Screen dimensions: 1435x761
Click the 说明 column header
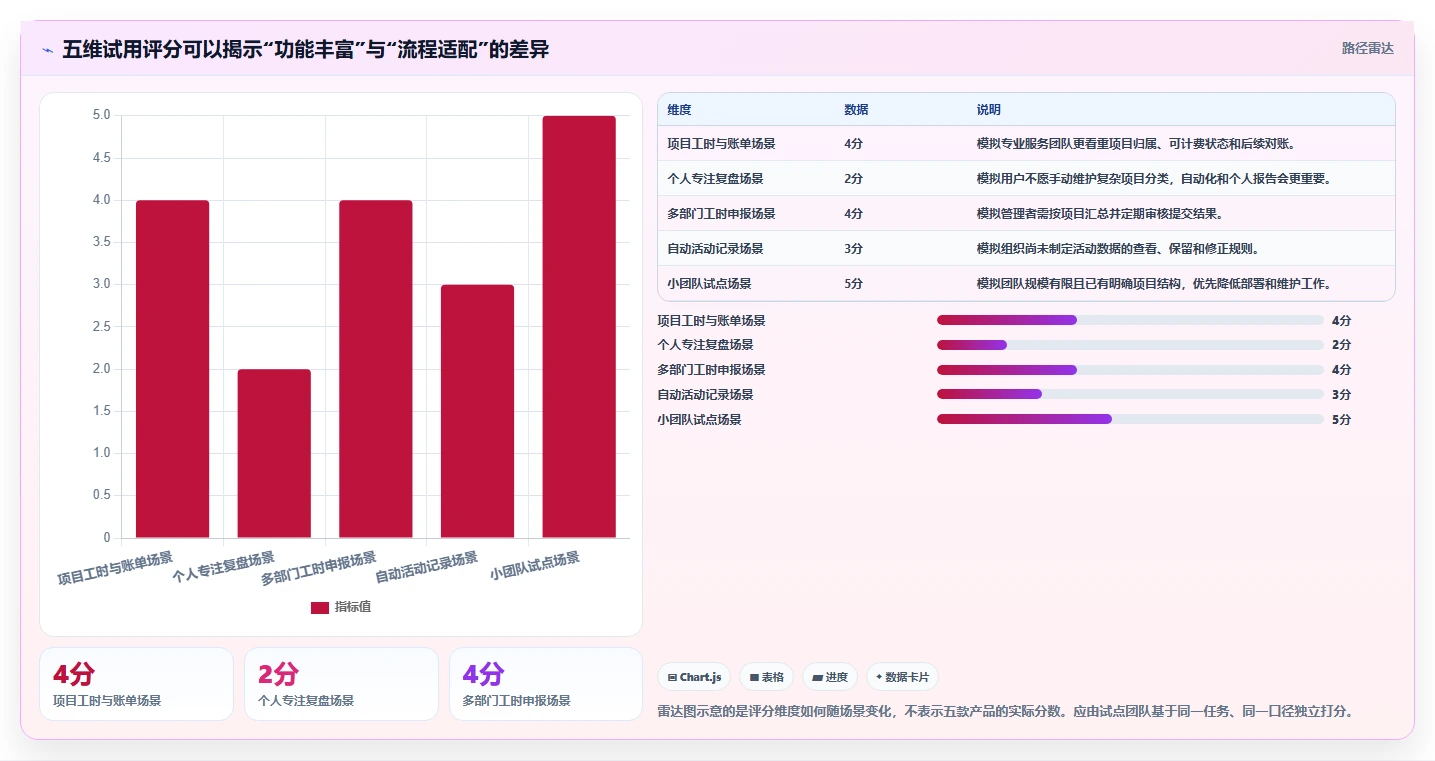[x=989, y=110]
